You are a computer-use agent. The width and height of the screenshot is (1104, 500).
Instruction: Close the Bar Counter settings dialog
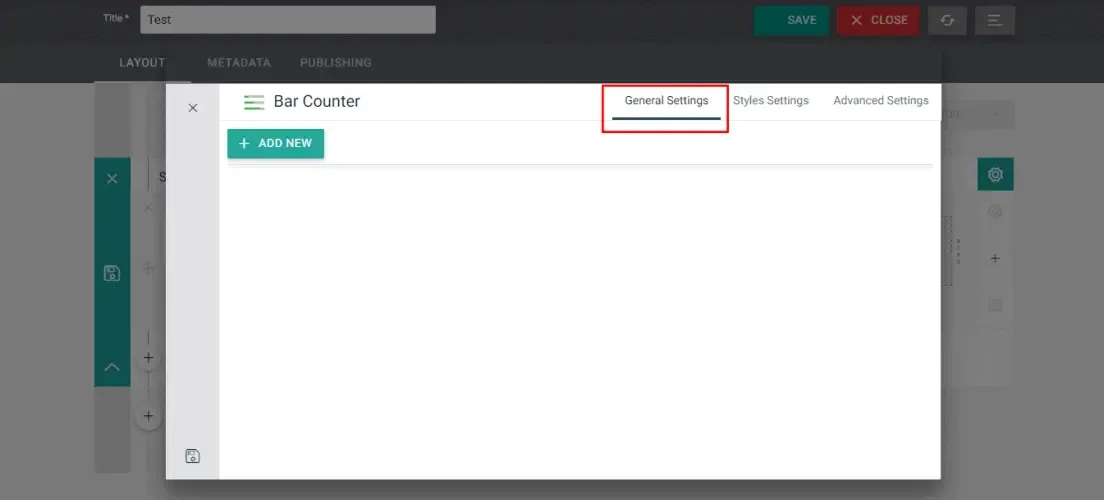[193, 108]
